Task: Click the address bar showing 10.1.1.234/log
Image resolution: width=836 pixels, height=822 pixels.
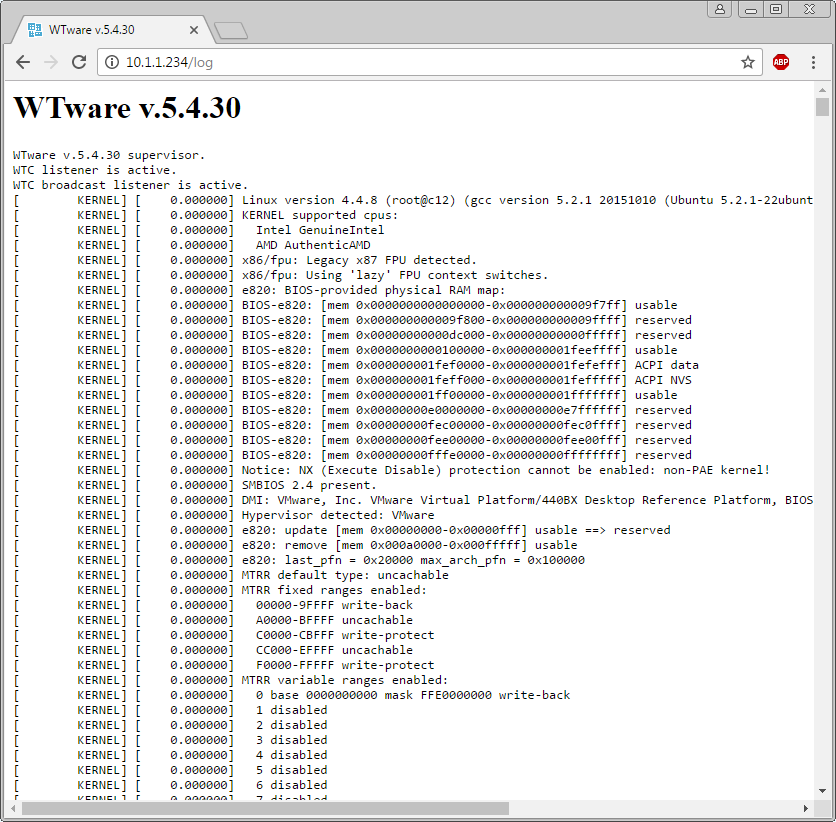Action: pyautogui.click(x=420, y=62)
